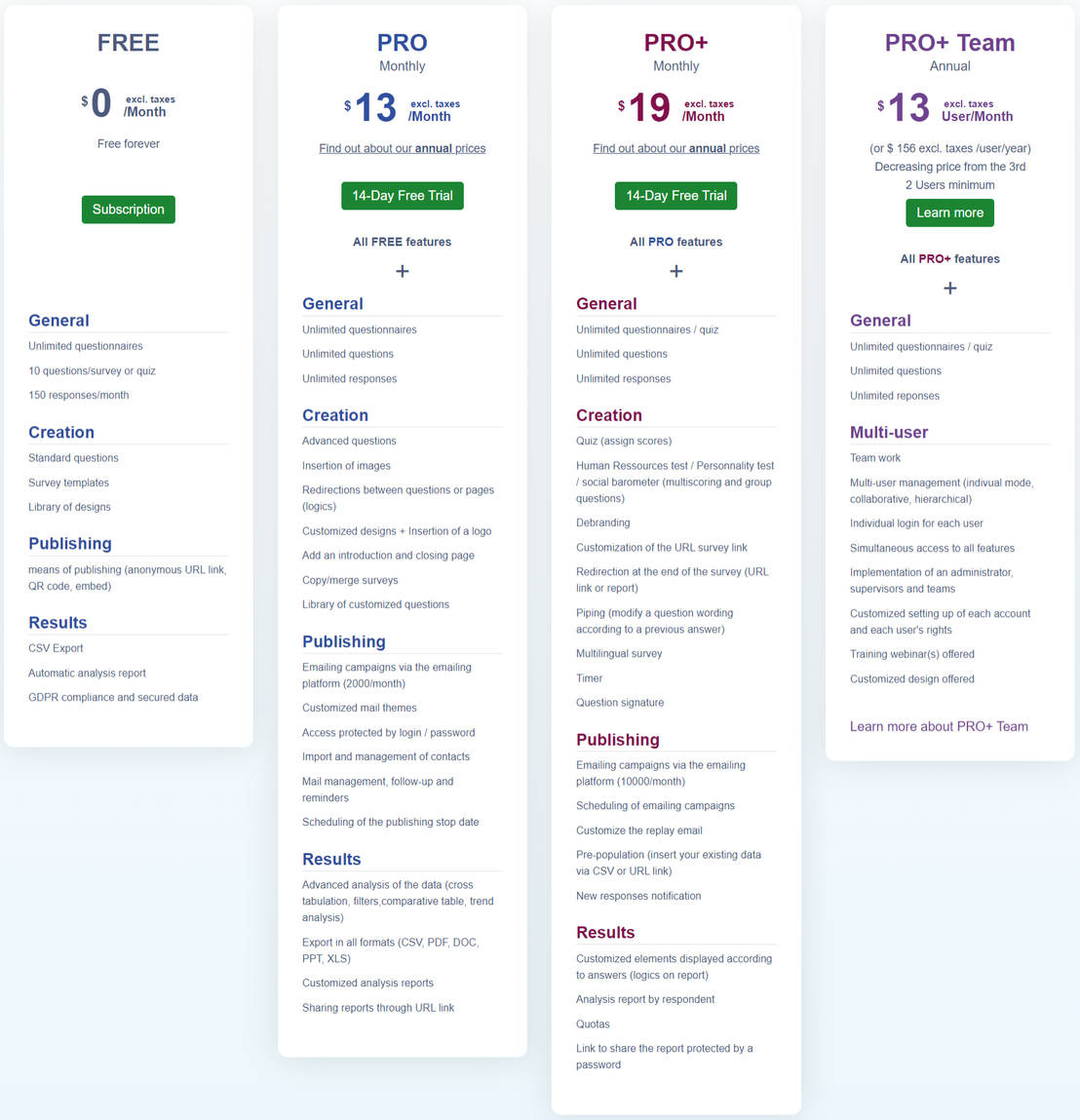
Task: Select 'CSV Export' in the FREE plan
Action: pyautogui.click(x=56, y=648)
